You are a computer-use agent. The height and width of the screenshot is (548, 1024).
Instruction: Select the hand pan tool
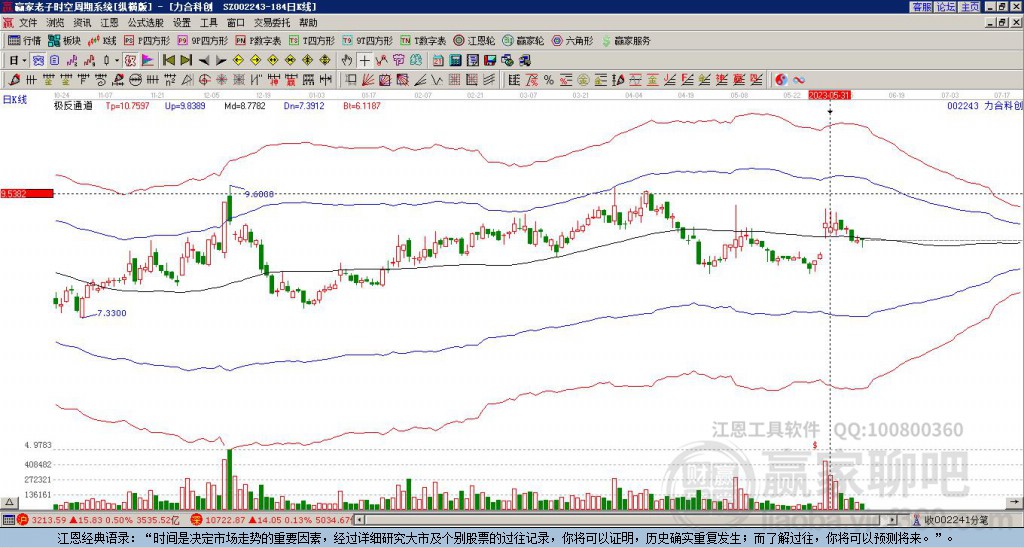pyautogui.click(x=347, y=60)
